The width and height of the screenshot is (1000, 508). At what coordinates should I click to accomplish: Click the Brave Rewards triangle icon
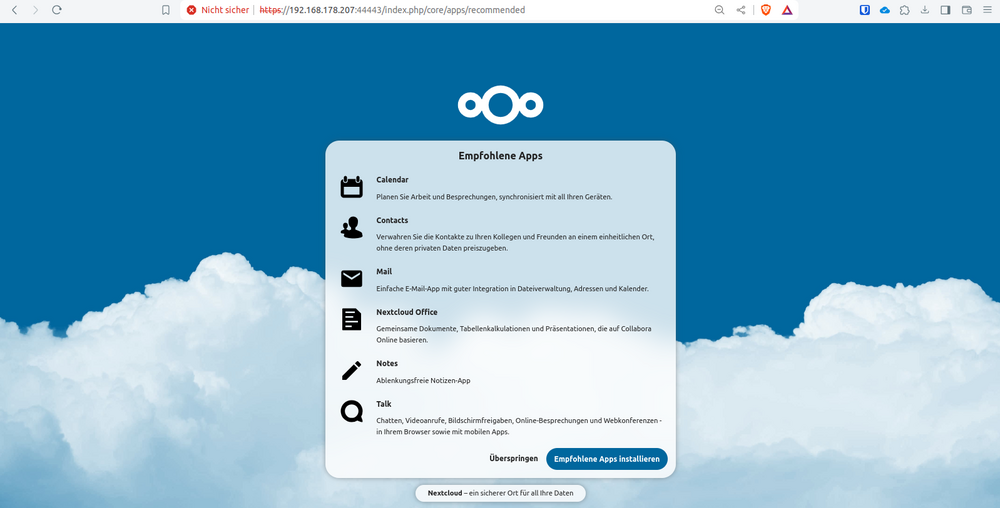point(787,10)
